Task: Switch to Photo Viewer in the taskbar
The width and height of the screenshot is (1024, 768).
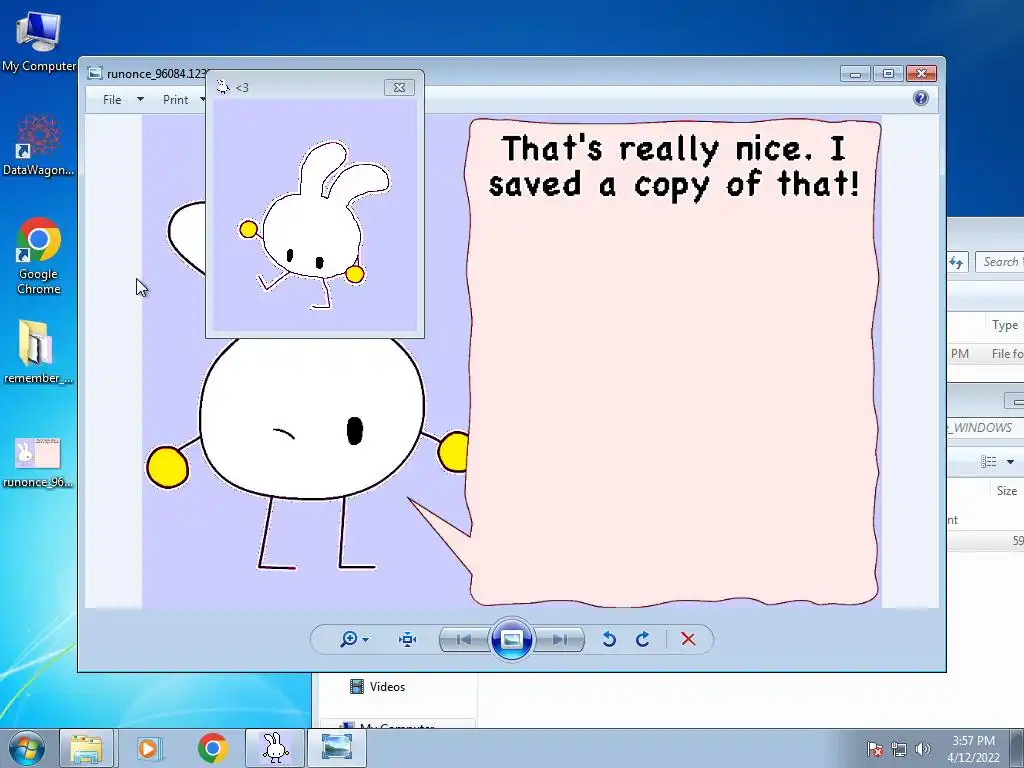Action: coord(337,748)
